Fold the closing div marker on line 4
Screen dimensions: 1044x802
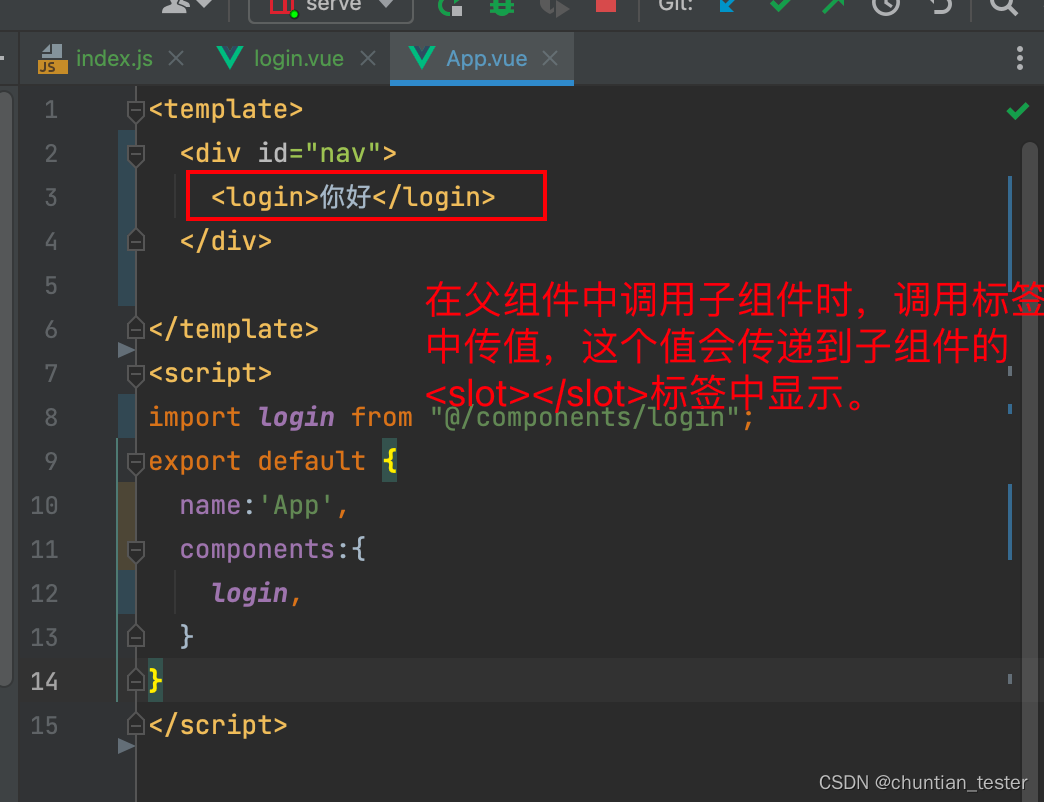coord(136,240)
